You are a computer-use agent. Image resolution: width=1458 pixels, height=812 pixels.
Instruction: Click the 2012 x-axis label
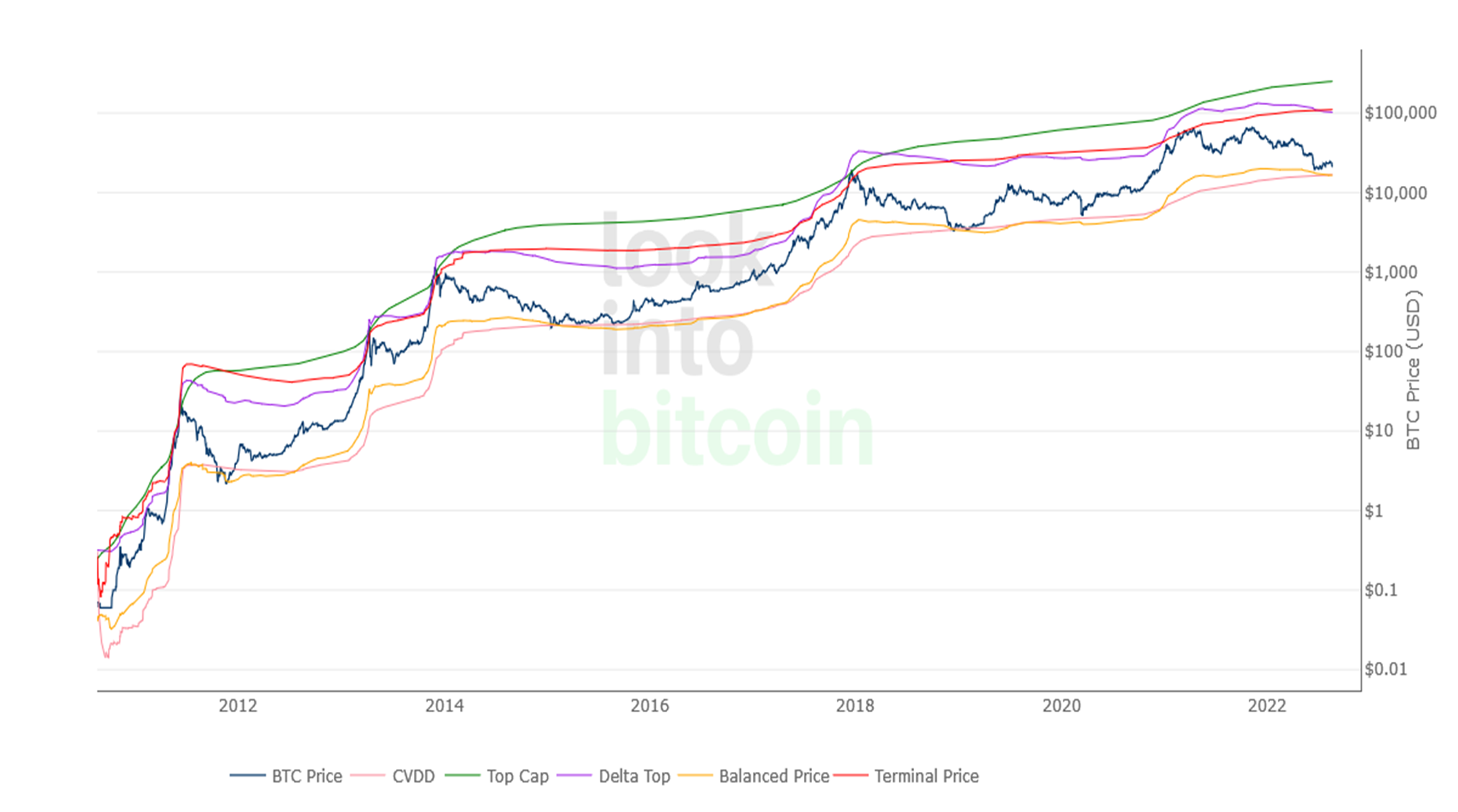coord(238,706)
